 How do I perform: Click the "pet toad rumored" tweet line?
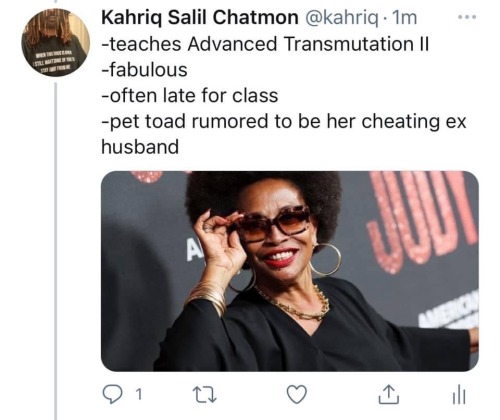pyautogui.click(x=284, y=121)
